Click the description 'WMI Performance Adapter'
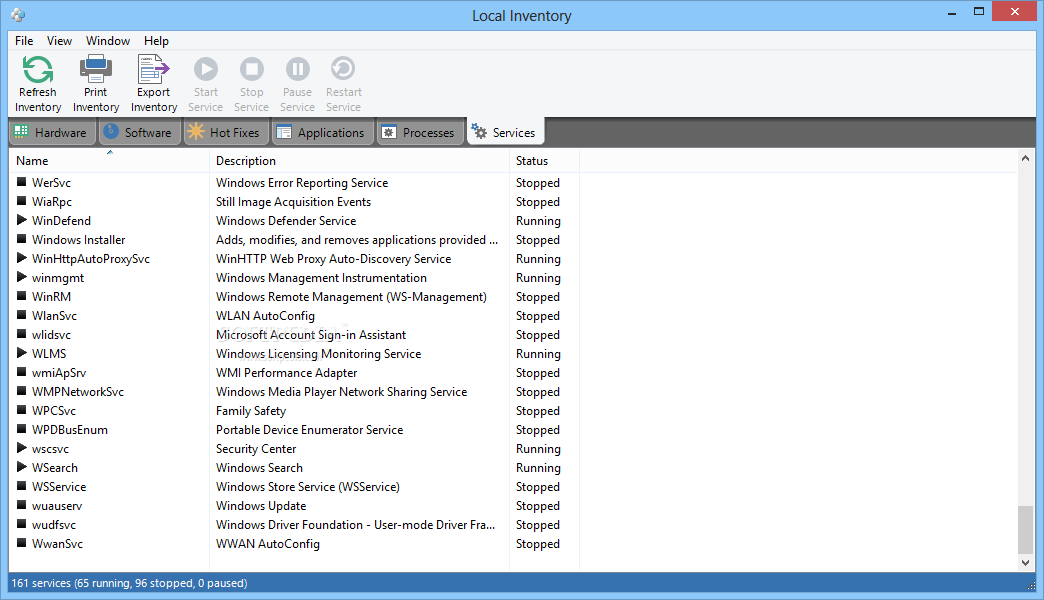Viewport: 1044px width, 600px height. tap(287, 373)
